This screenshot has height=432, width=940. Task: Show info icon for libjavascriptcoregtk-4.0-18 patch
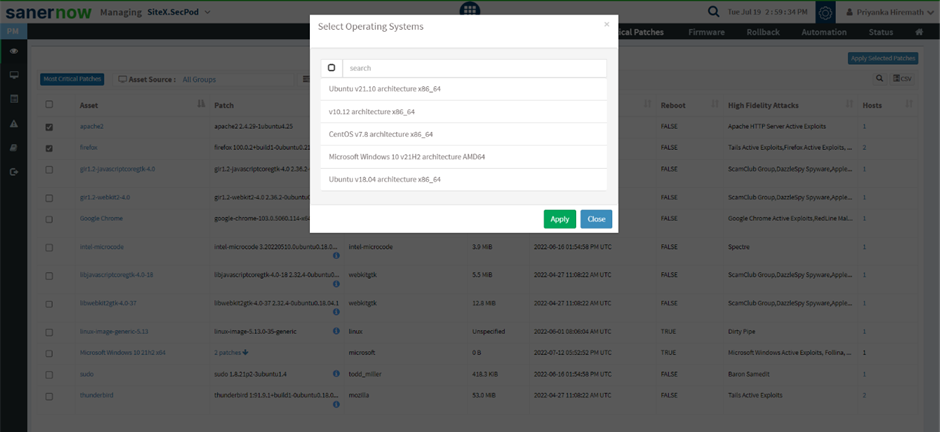pos(336,283)
